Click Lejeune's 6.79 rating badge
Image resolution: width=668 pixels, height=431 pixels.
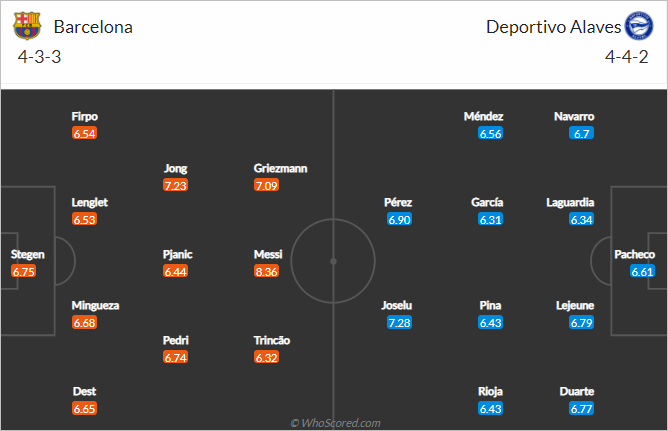(x=582, y=322)
